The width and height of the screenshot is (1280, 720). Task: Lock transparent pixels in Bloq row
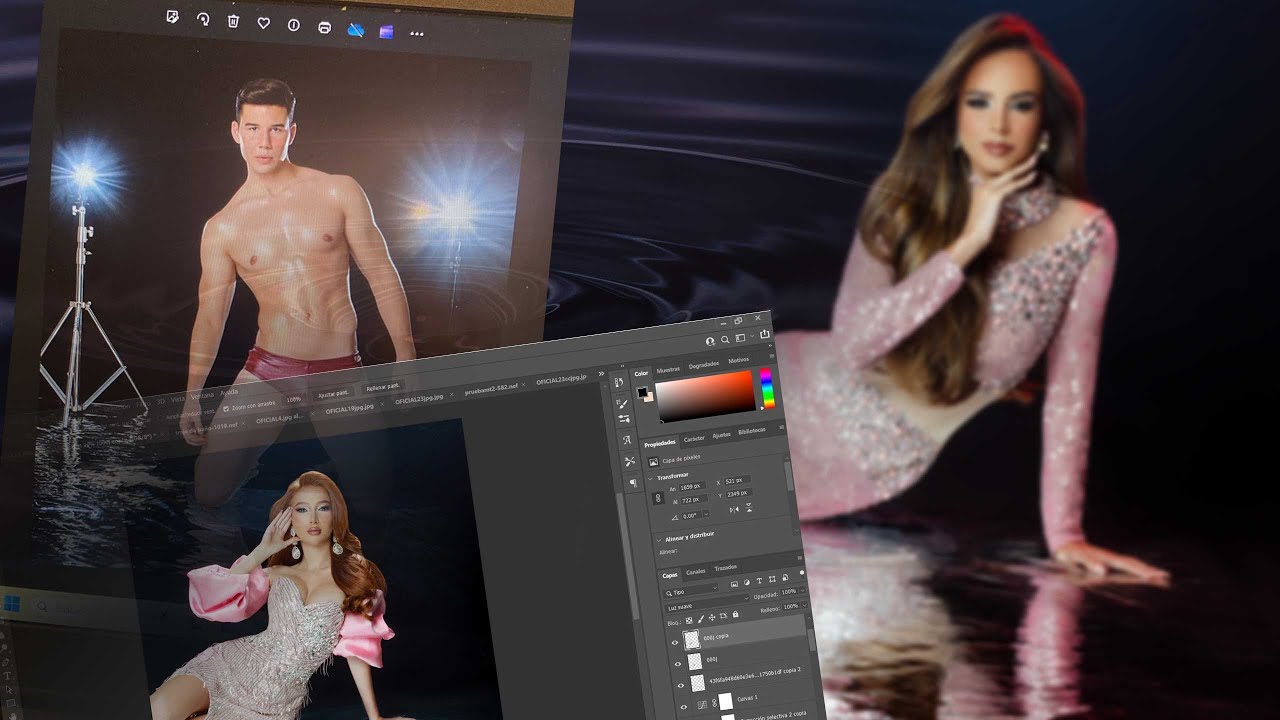pos(689,621)
